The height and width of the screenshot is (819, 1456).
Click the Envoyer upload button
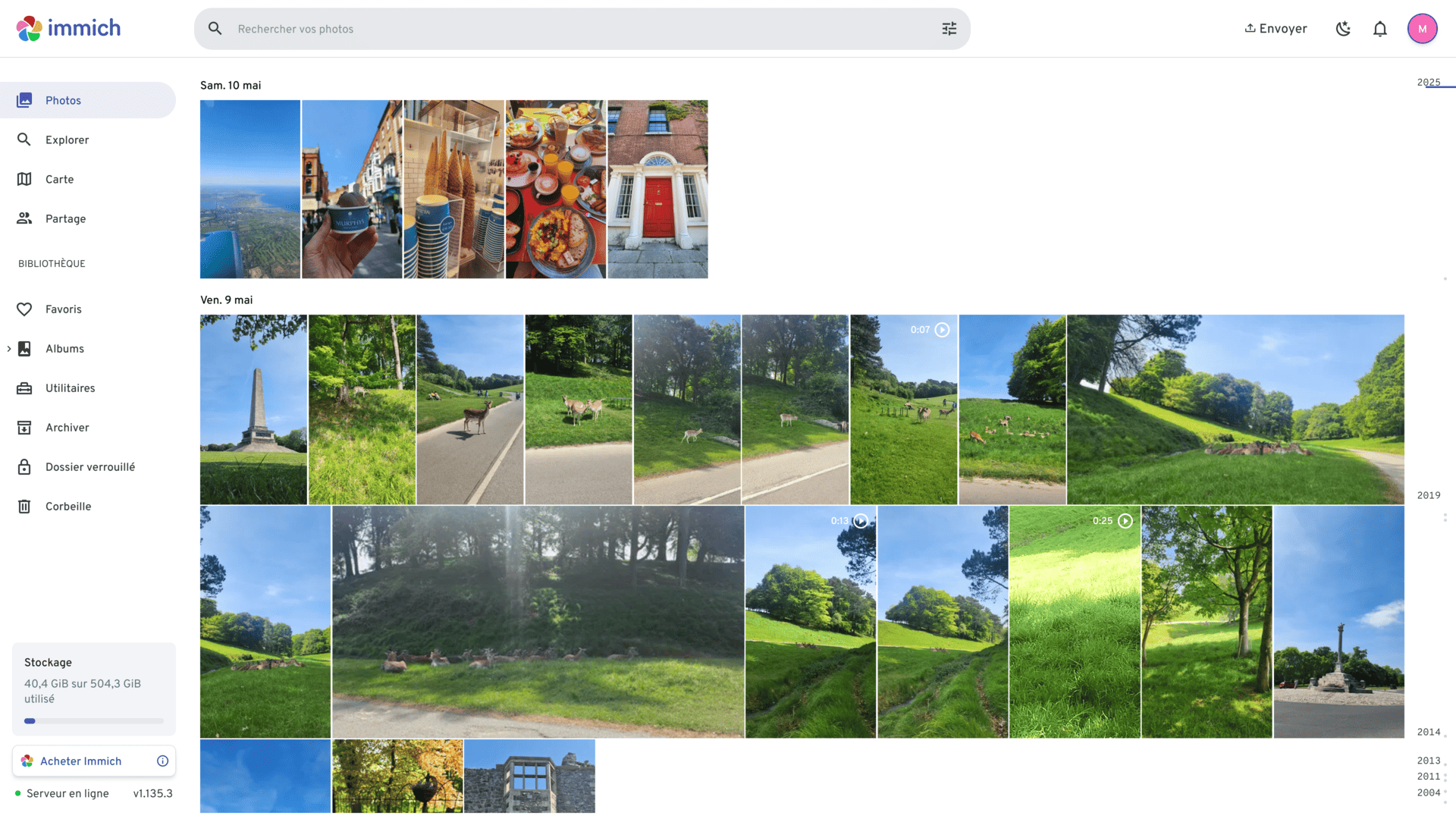click(1276, 29)
